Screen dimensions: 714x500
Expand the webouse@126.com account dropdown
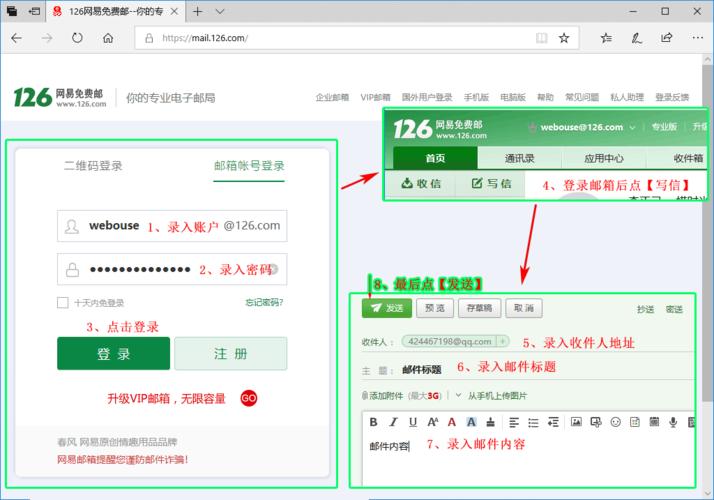point(632,128)
